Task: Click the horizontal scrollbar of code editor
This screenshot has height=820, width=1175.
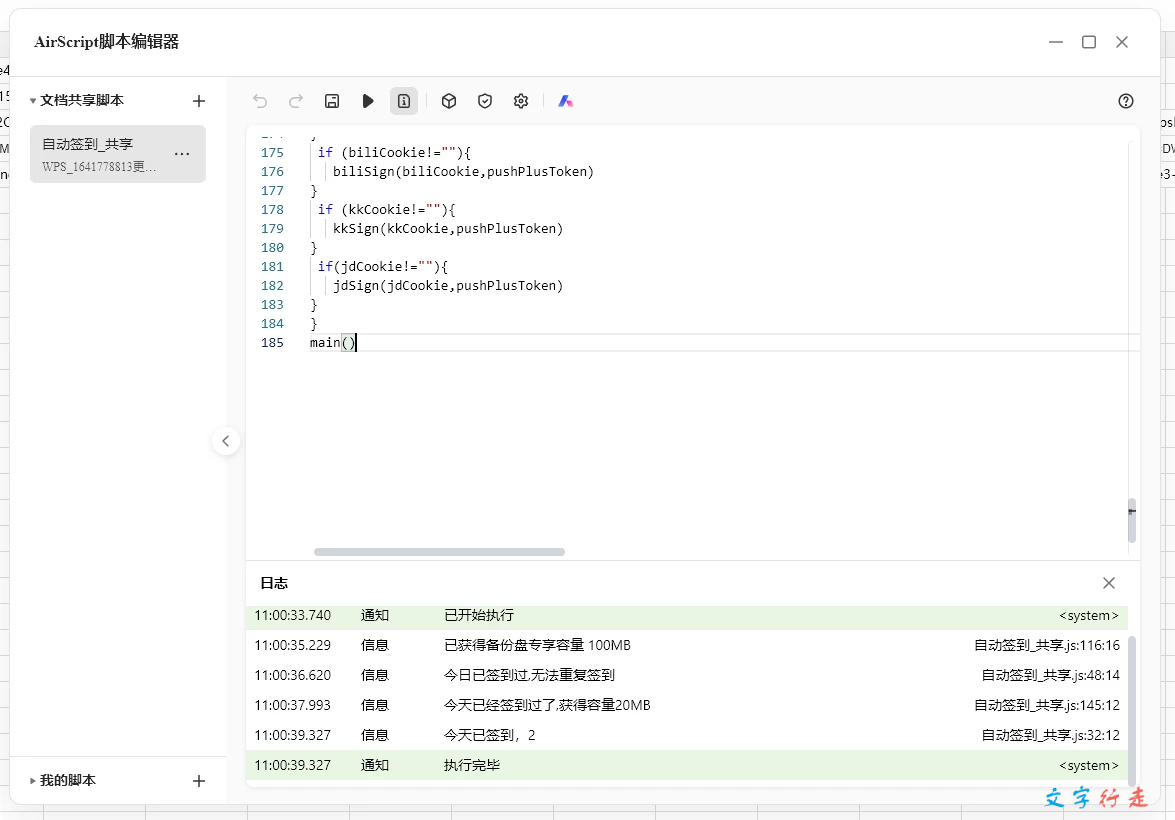Action: 439,552
